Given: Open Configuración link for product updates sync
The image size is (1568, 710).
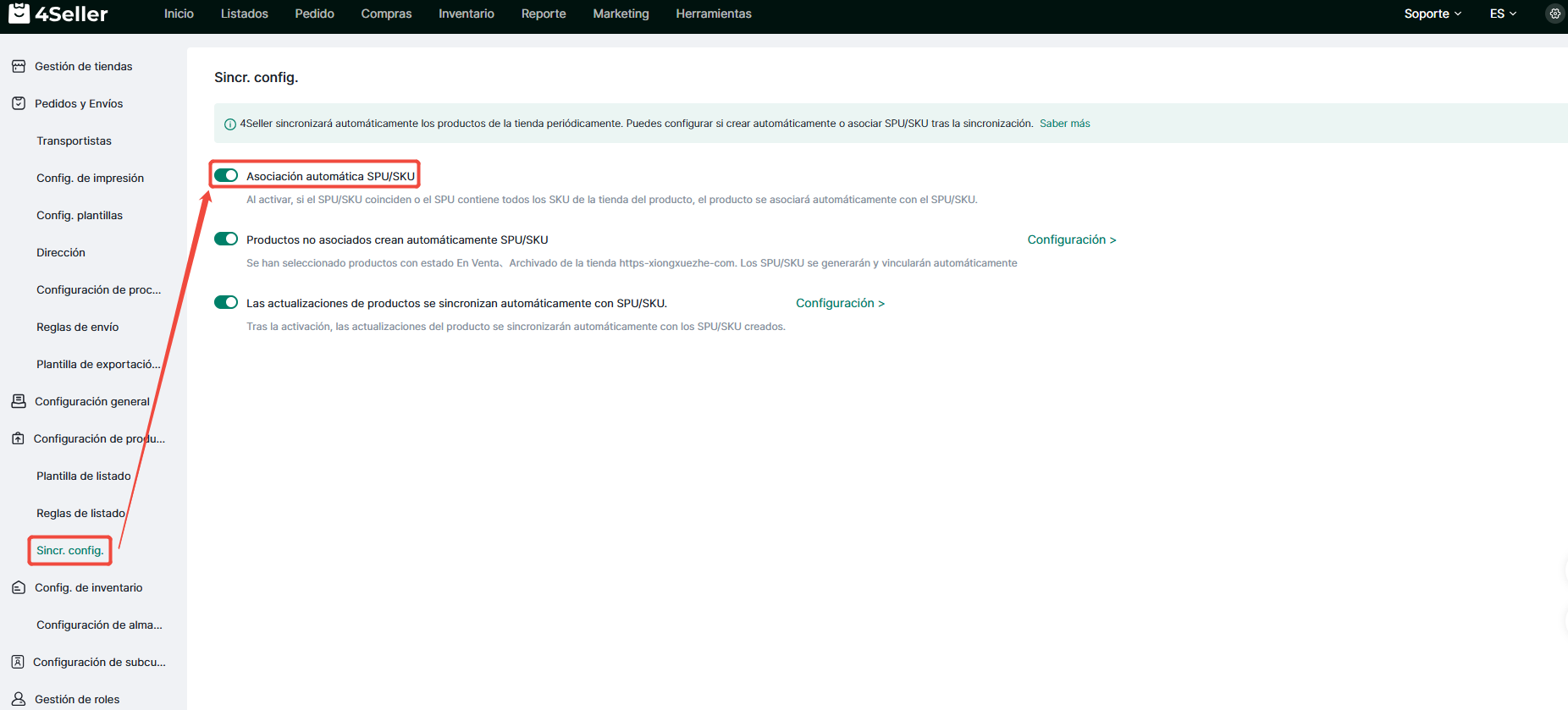Looking at the screenshot, I should coord(840,303).
